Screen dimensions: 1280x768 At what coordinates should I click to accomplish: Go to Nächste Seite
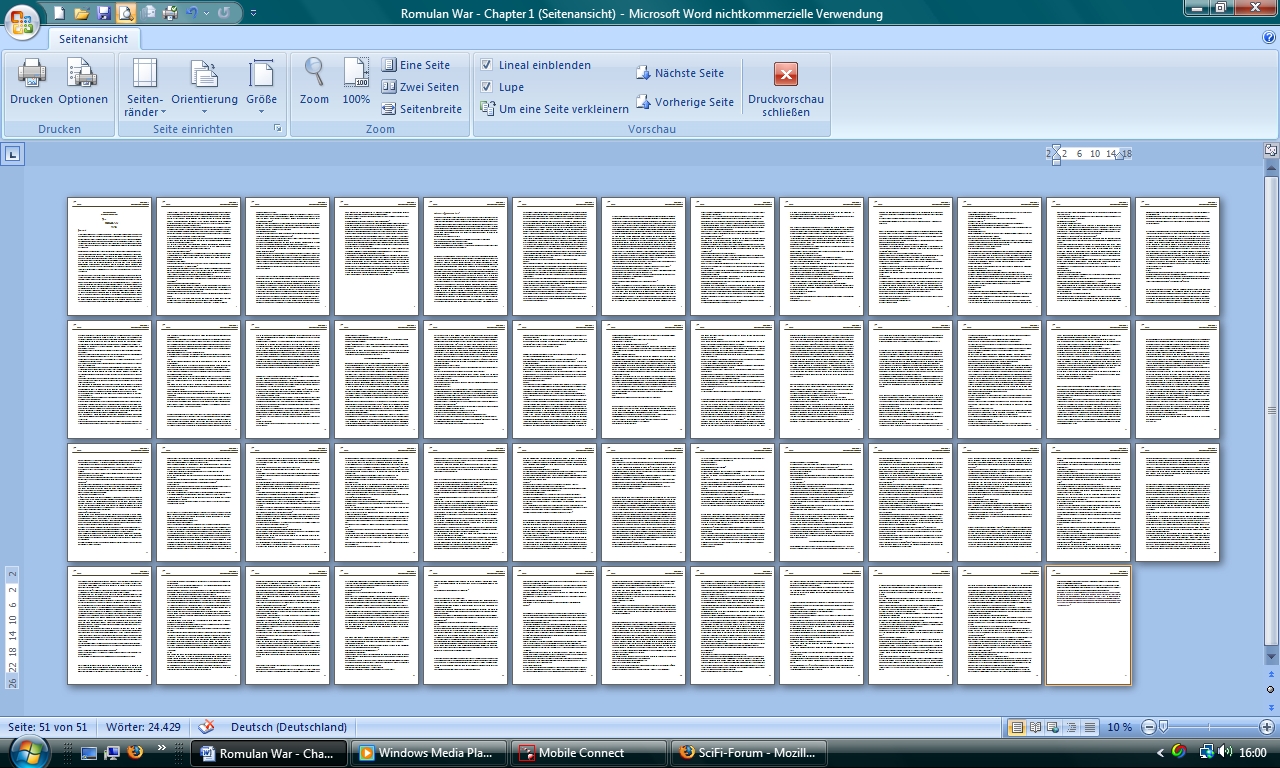680,73
